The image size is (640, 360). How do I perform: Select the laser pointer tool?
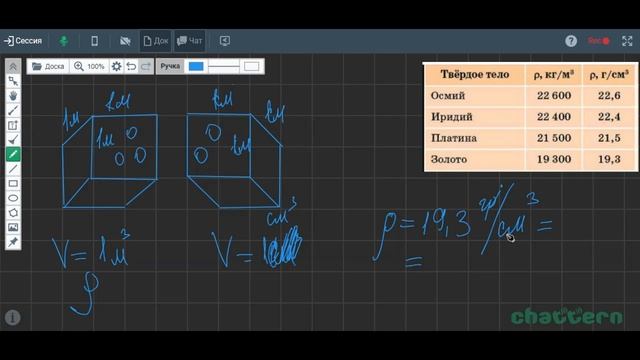click(13, 111)
